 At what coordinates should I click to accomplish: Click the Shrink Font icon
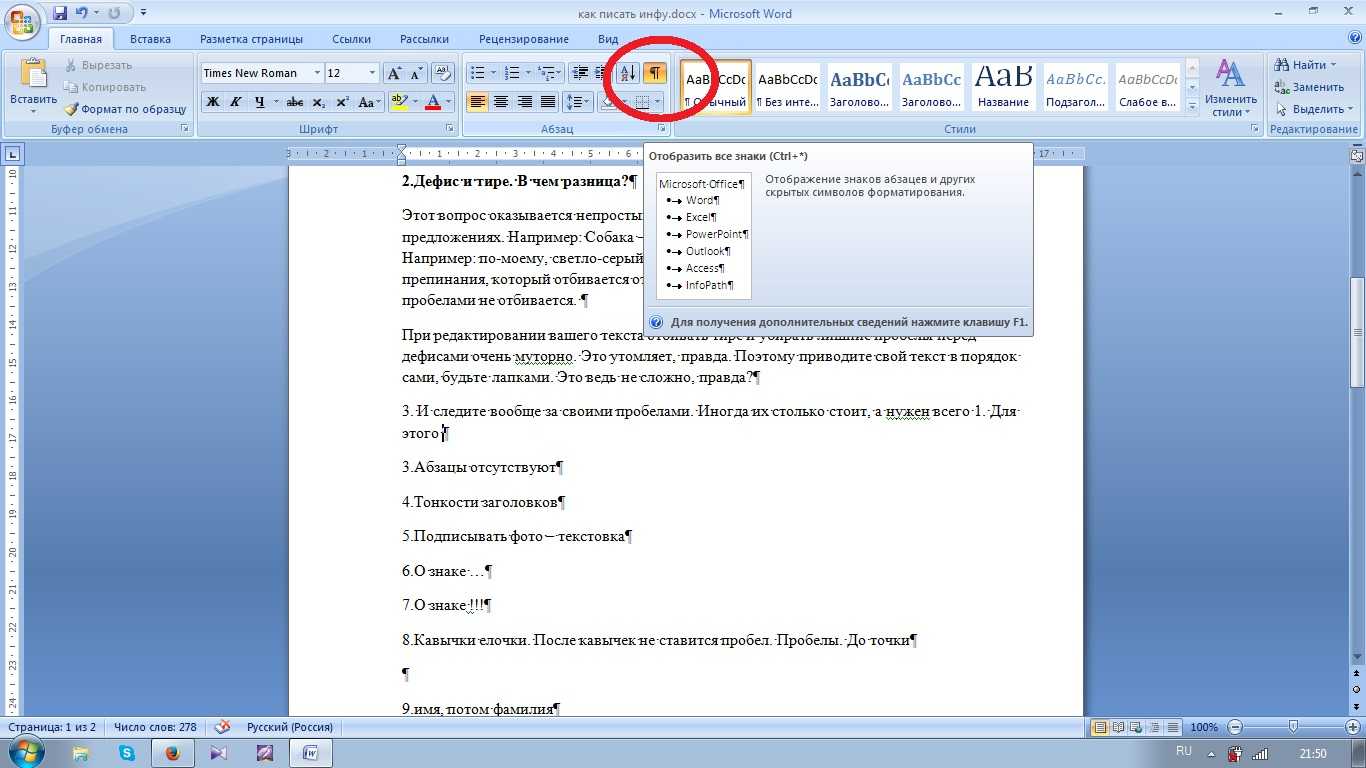pyautogui.click(x=416, y=73)
